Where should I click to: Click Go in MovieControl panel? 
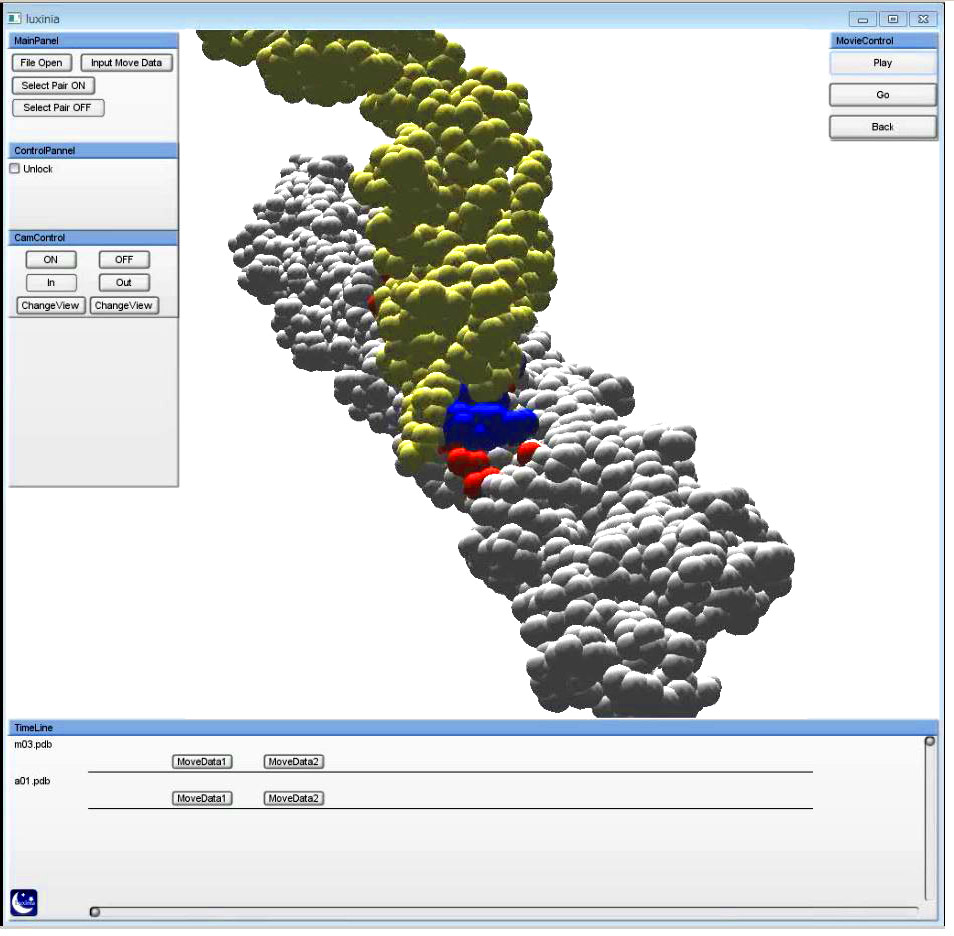(x=882, y=95)
